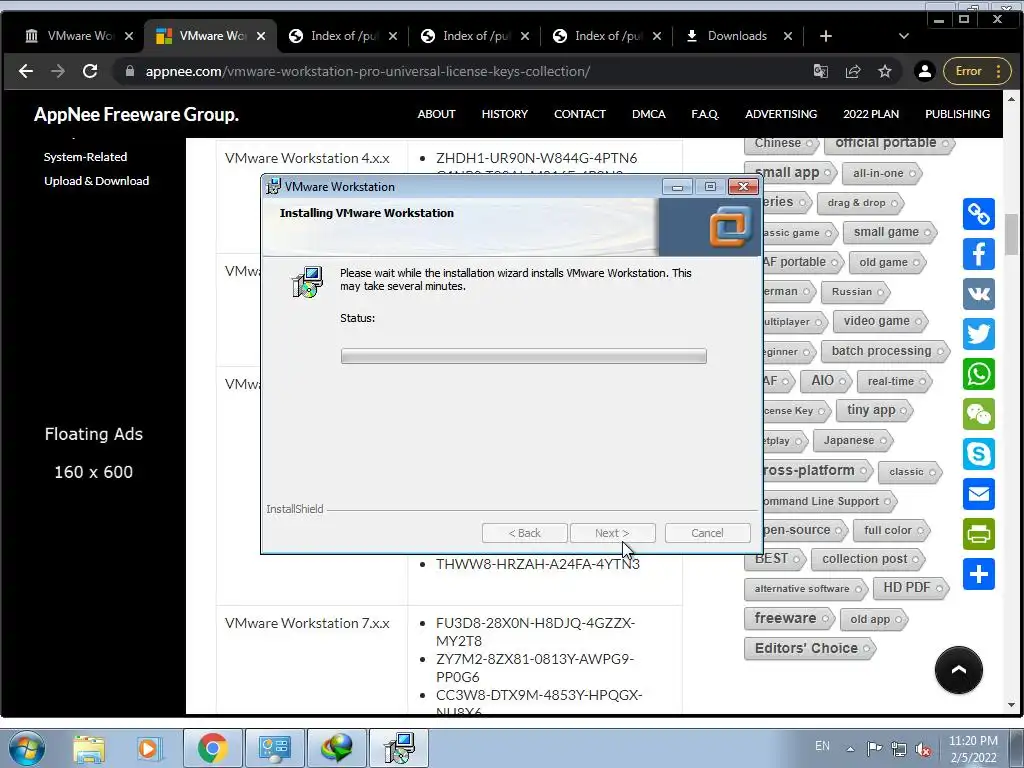This screenshot has width=1024, height=768.
Task: Click the volume tray icon
Action: 923,749
